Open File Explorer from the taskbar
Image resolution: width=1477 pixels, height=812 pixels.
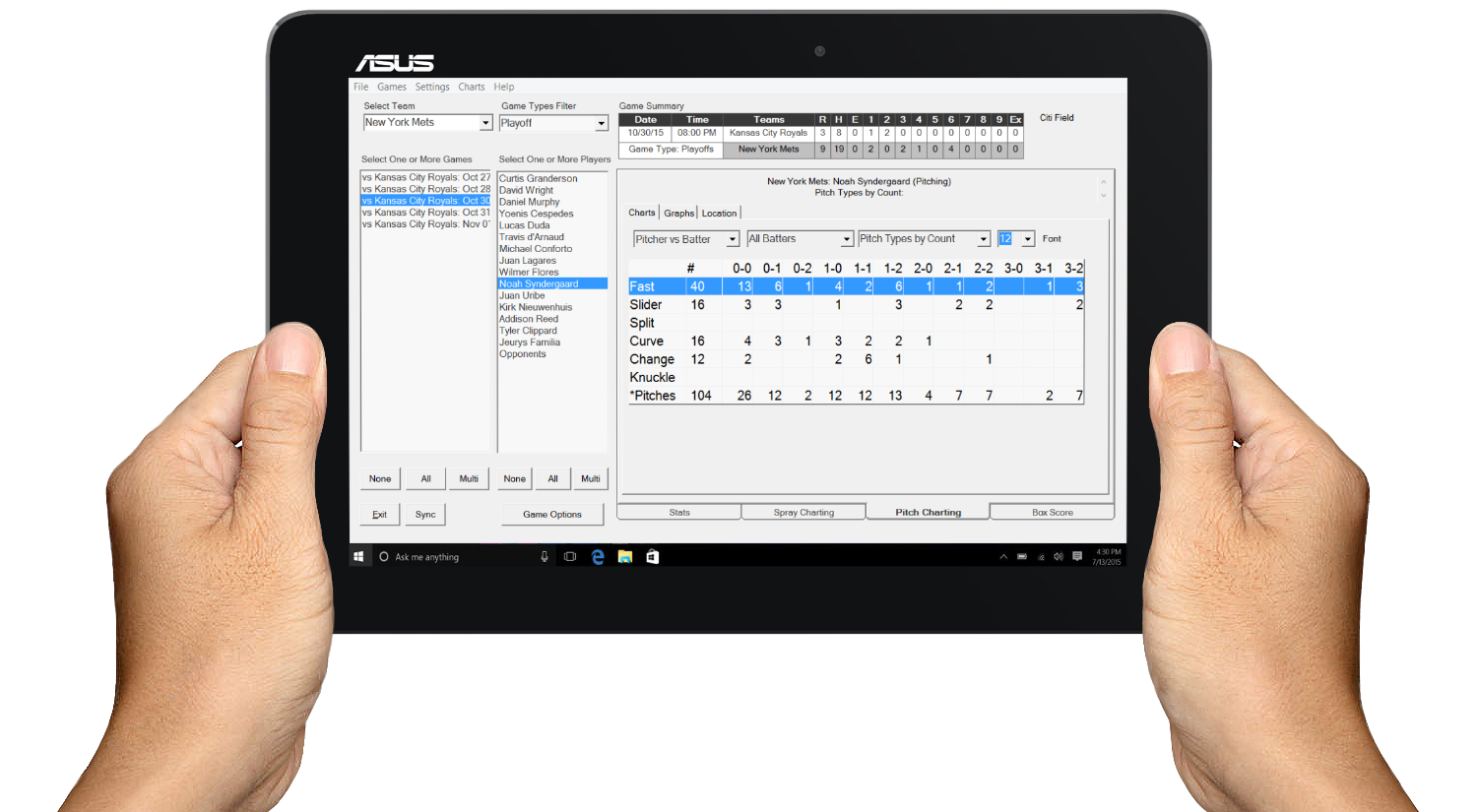624,557
